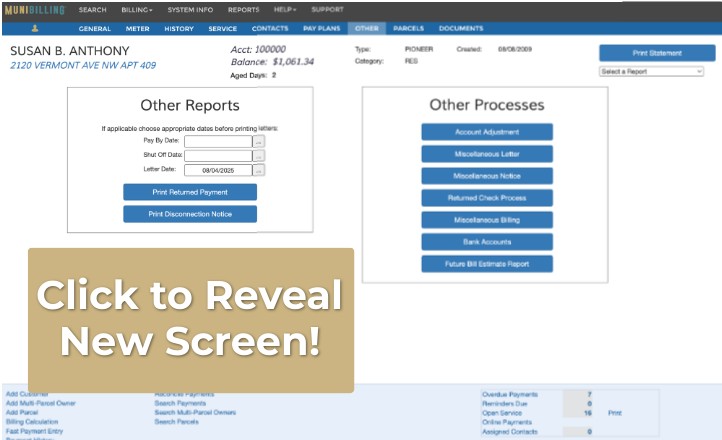This screenshot has width=722, height=440.
Task: Click the Open Service count 16
Action: coord(588,413)
